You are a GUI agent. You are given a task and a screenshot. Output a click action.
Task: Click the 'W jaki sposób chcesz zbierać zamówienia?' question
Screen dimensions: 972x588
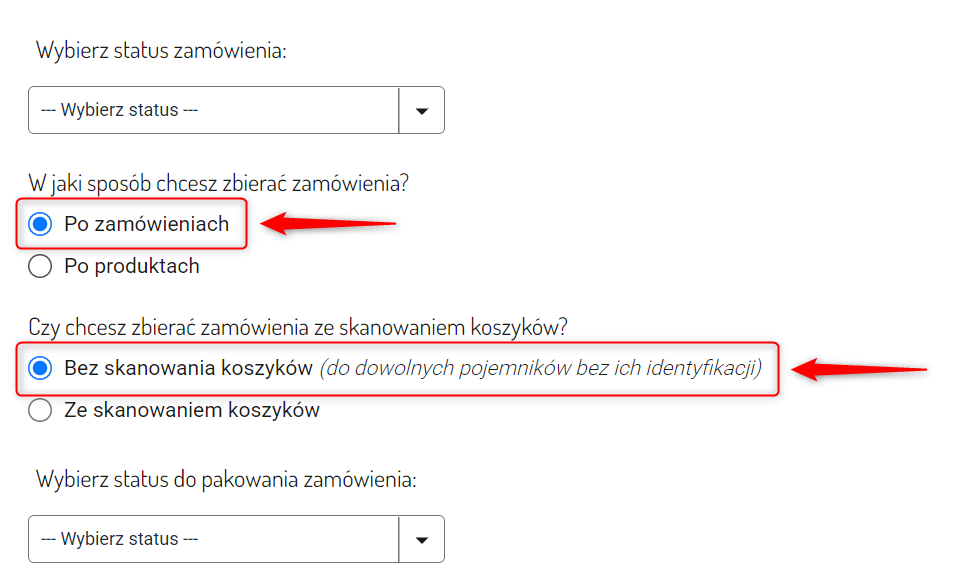pyautogui.click(x=219, y=183)
